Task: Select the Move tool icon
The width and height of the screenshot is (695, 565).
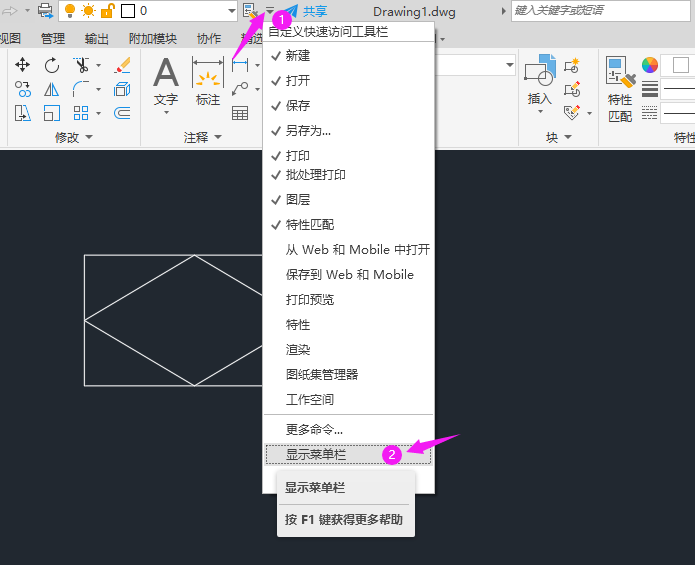Action: (22, 65)
